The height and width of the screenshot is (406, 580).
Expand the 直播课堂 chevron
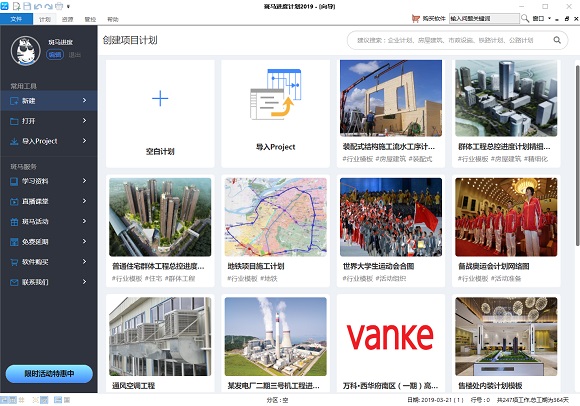(x=84, y=201)
